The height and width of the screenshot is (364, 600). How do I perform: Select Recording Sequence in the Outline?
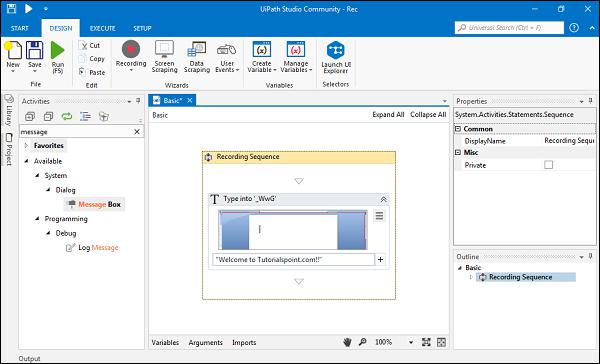tap(526, 277)
